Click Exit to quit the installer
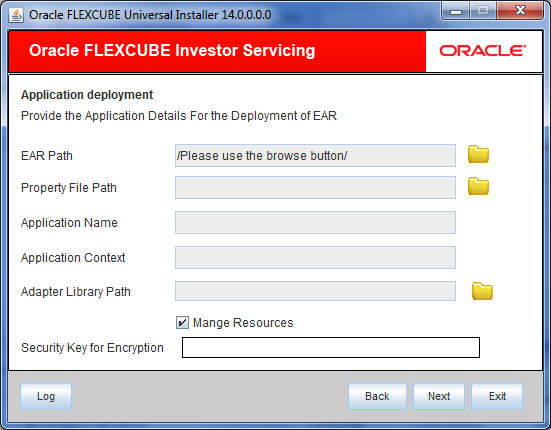This screenshot has height=430, width=551. (497, 396)
